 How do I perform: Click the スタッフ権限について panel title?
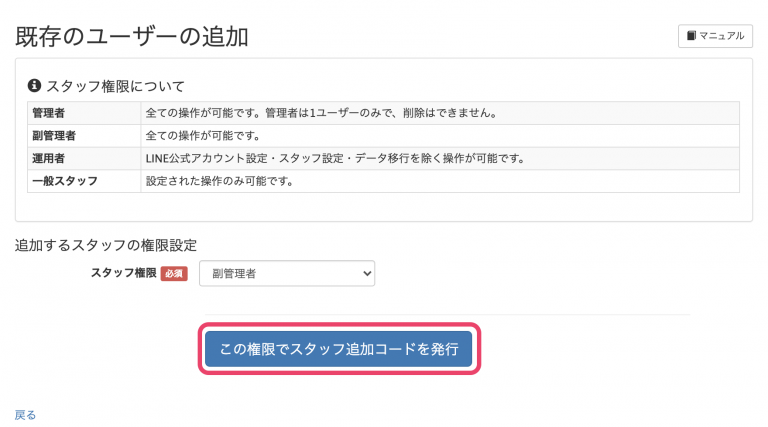point(115,86)
